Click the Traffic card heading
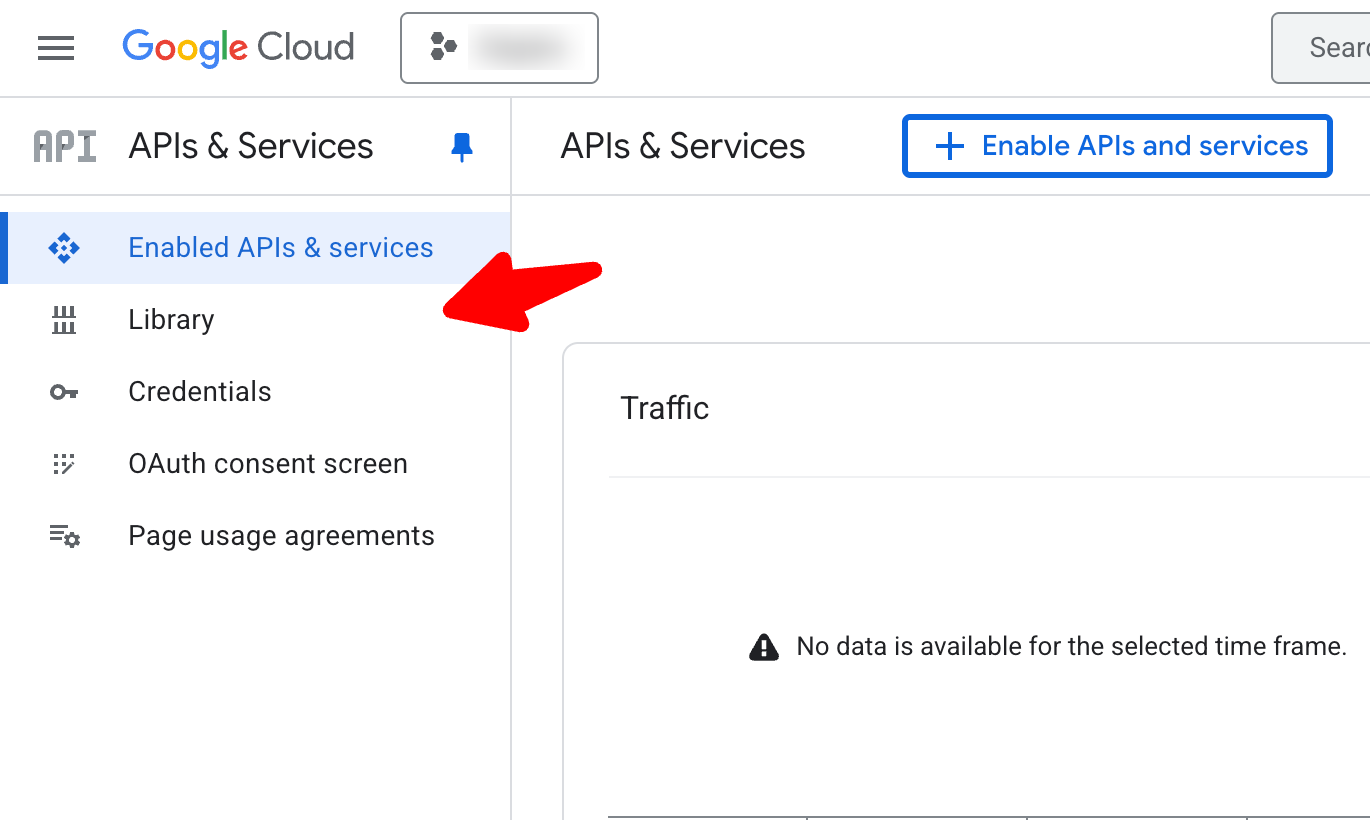Viewport: 1370px width, 820px height. (664, 408)
